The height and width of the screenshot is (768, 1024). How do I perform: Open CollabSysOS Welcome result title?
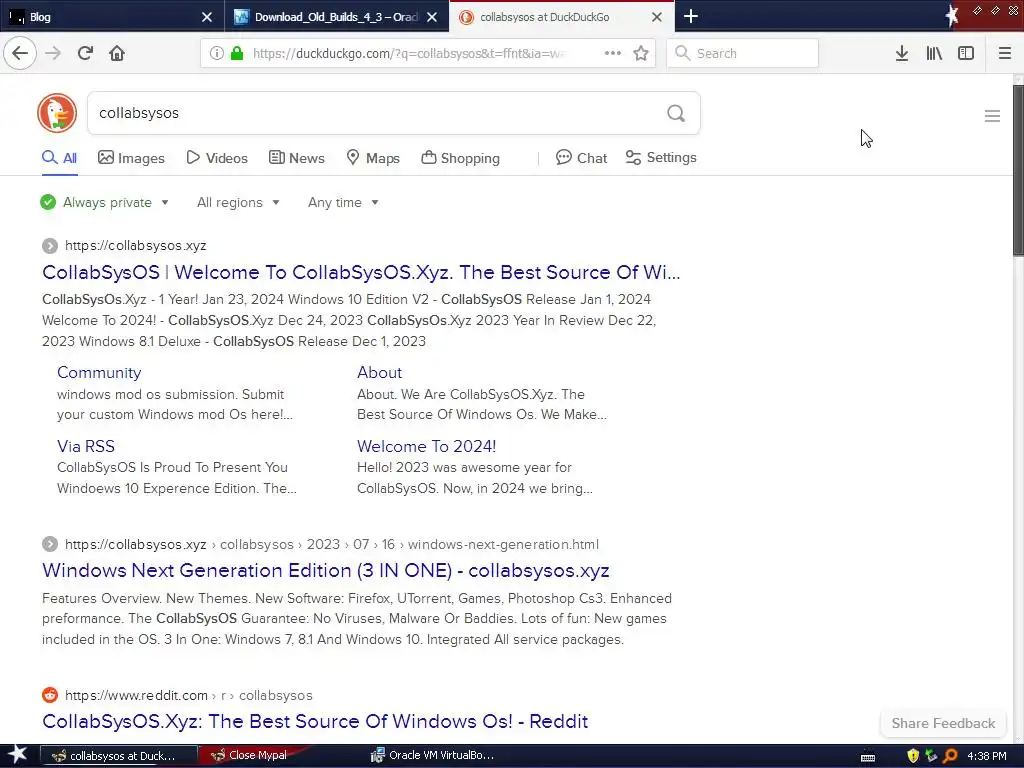tap(361, 272)
